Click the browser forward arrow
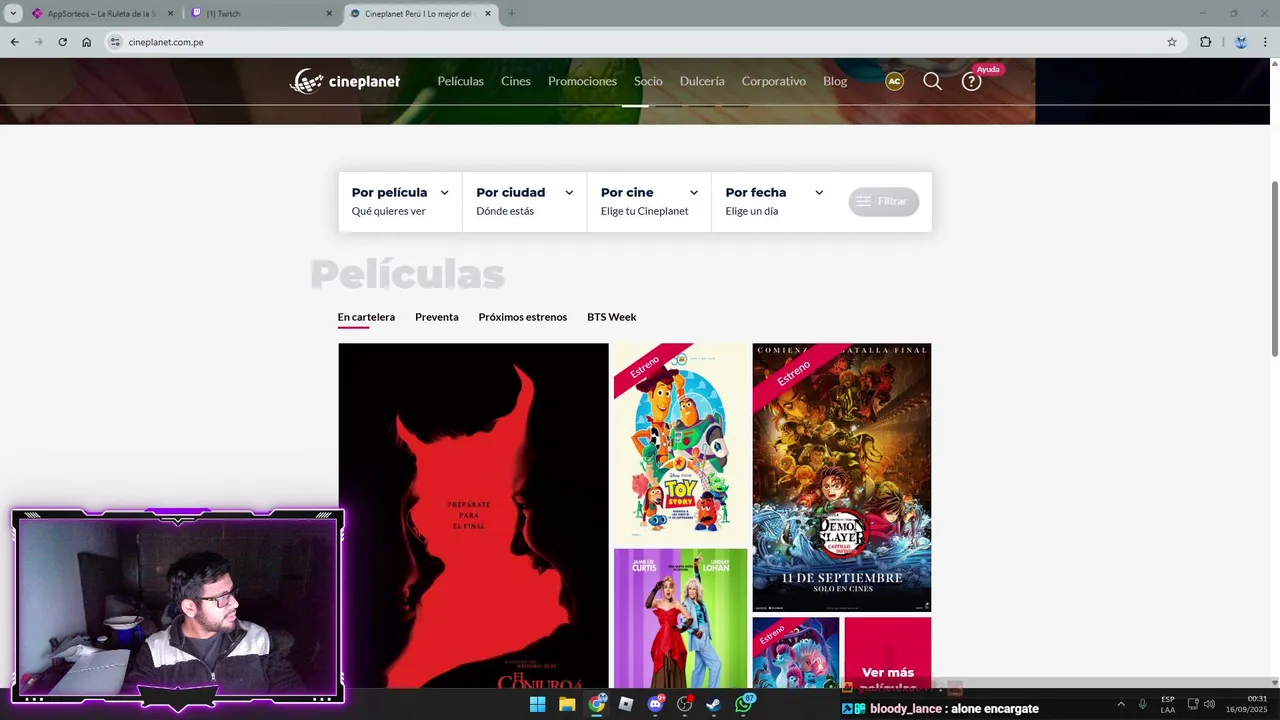Screen dimensions: 1280x720 click(38, 42)
